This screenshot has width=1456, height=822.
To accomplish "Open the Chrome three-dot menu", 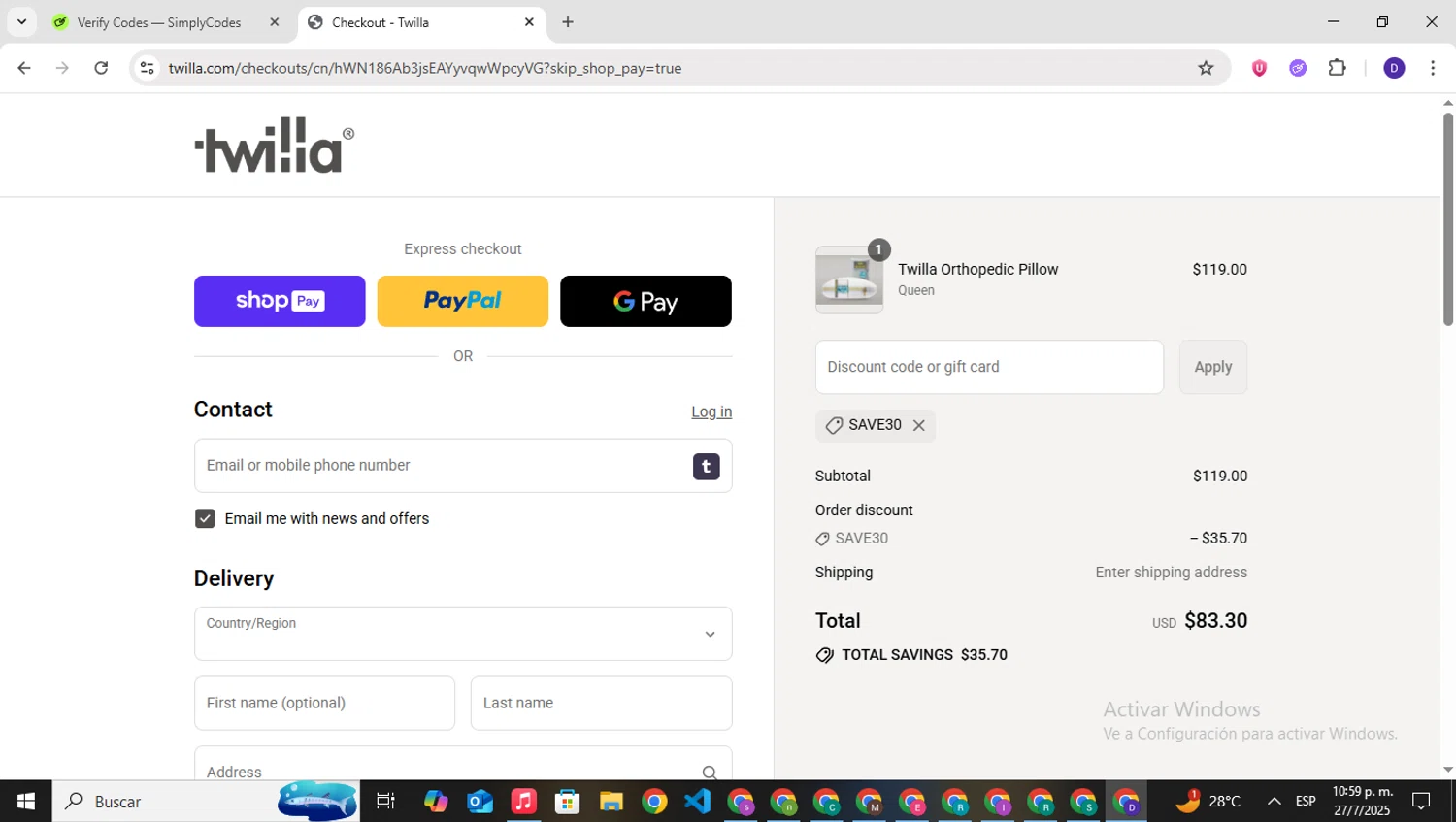I will coord(1433,68).
